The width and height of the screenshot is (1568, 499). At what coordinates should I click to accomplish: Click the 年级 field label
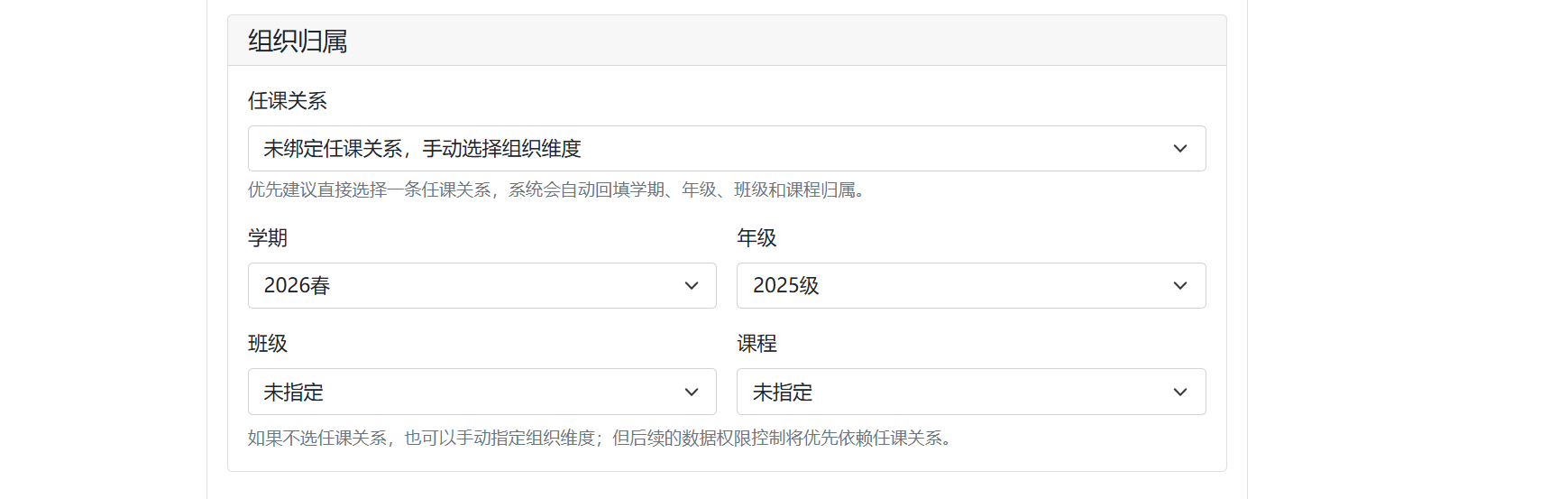756,237
